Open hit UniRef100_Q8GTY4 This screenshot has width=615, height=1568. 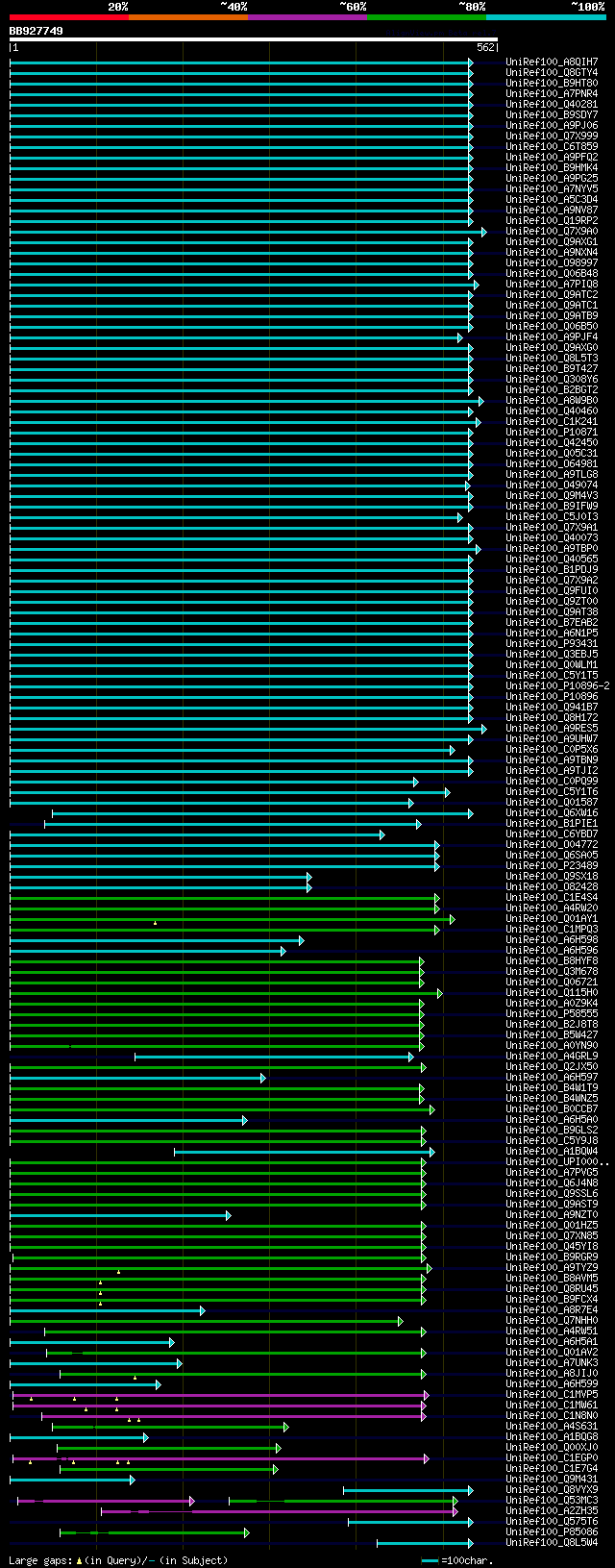tap(552, 73)
